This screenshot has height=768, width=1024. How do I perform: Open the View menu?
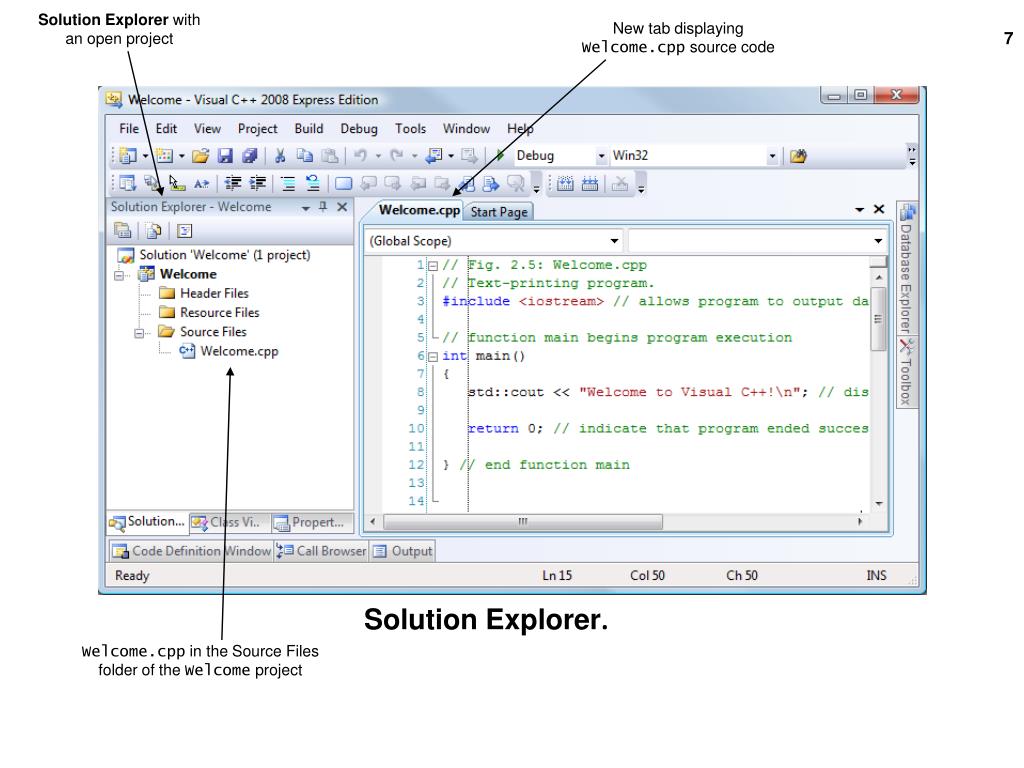click(207, 129)
